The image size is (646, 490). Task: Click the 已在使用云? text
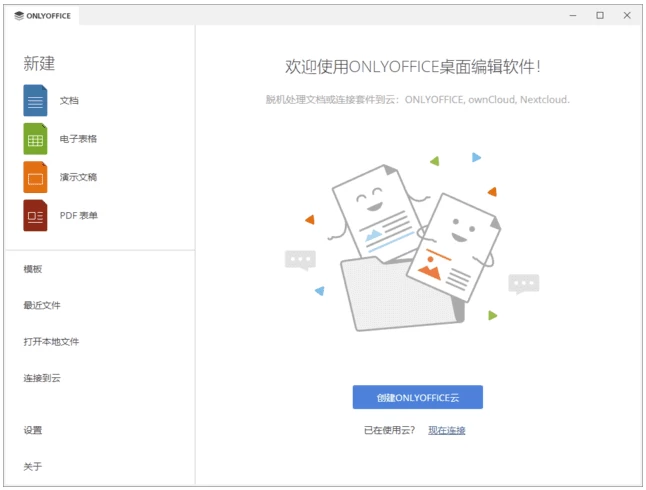[389, 430]
